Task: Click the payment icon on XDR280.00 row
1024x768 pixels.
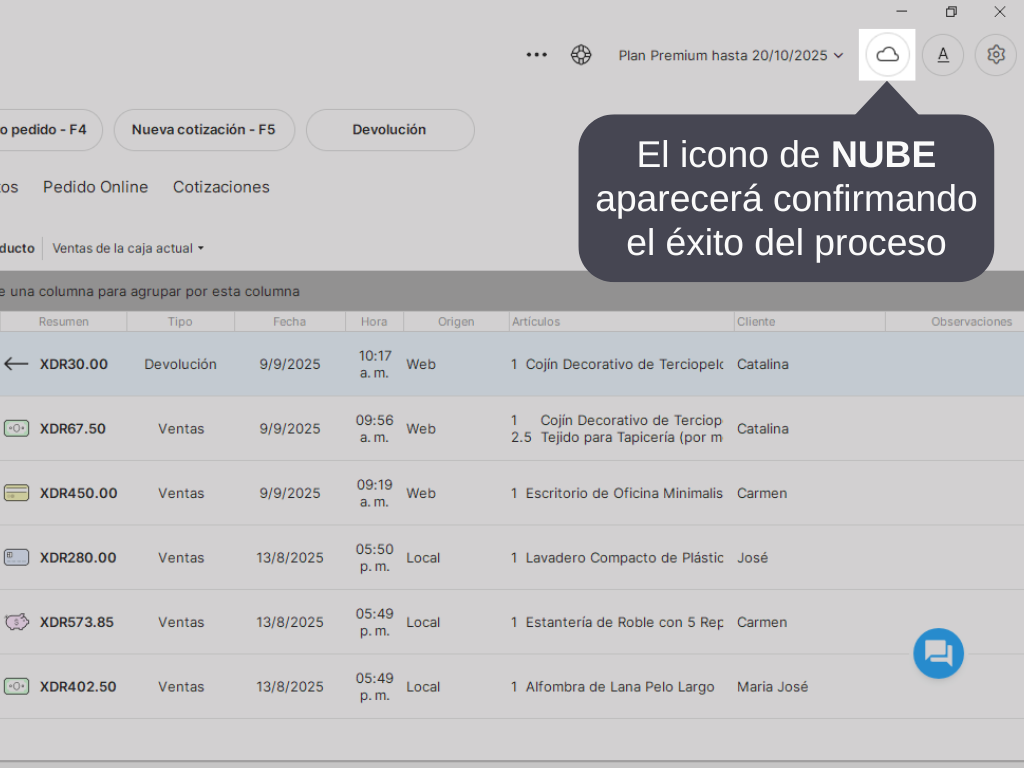Action: (x=16, y=558)
